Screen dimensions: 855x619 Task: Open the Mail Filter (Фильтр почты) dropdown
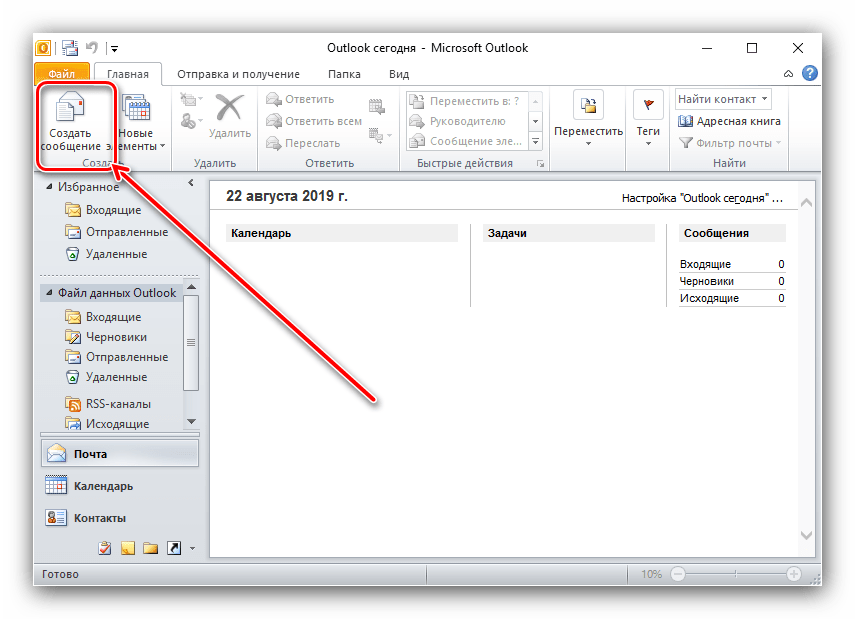[x=730, y=143]
